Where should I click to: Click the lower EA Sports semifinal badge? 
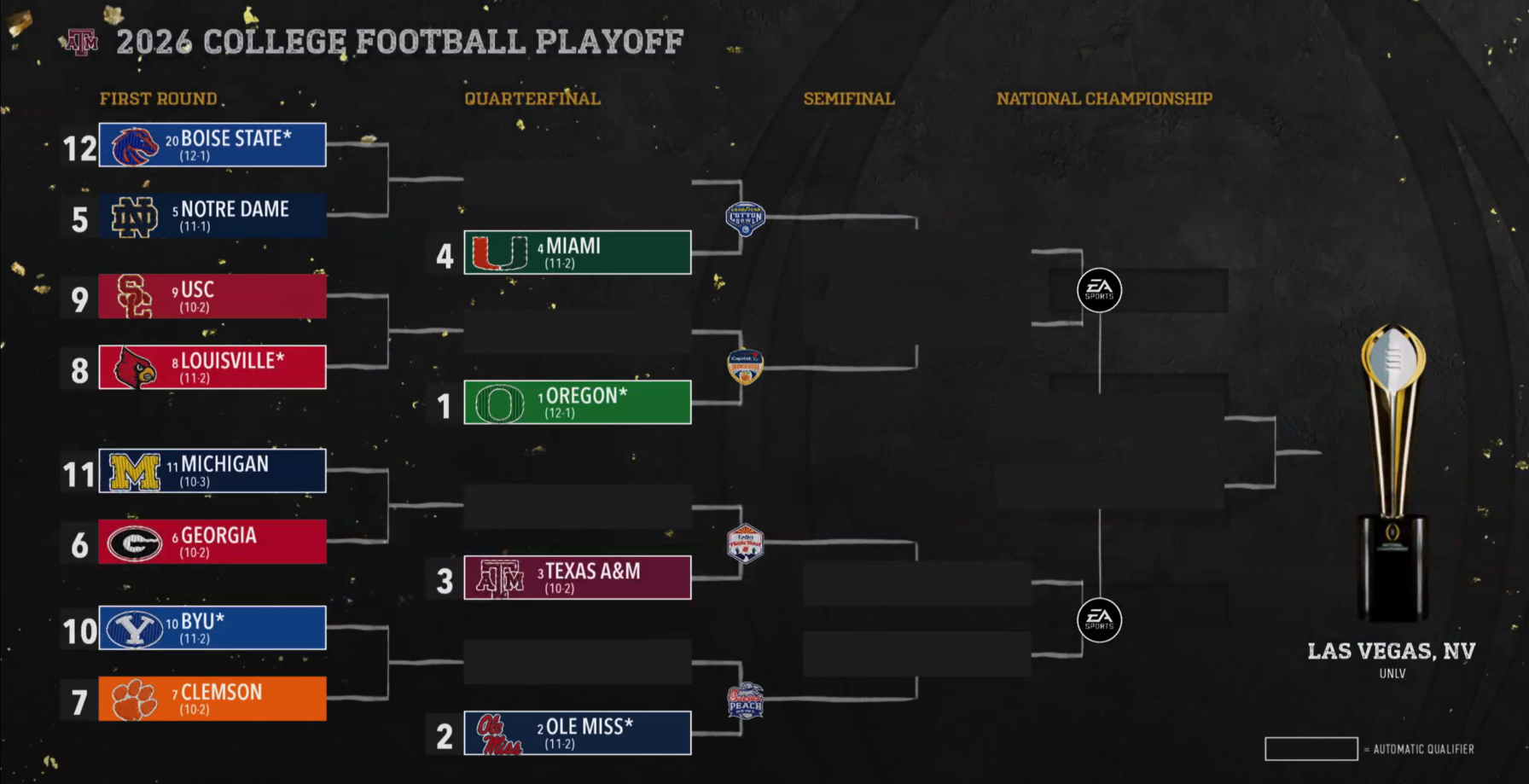pos(1099,620)
